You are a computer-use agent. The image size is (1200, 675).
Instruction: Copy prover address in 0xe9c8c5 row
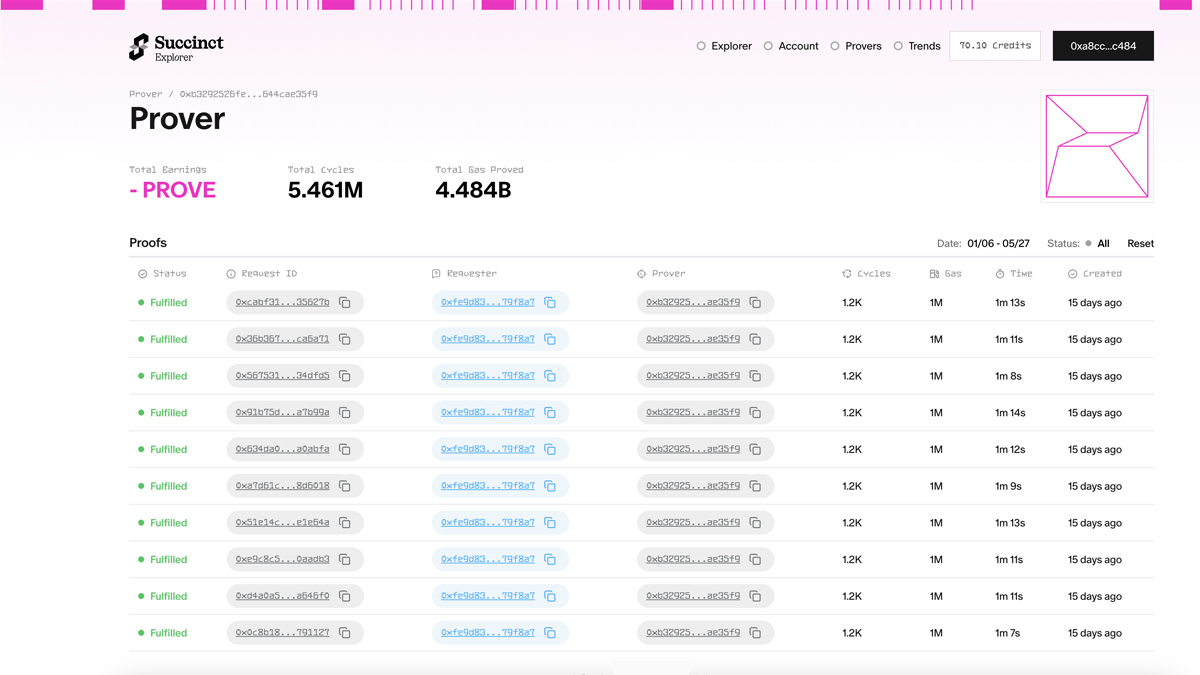pyautogui.click(x=755, y=559)
